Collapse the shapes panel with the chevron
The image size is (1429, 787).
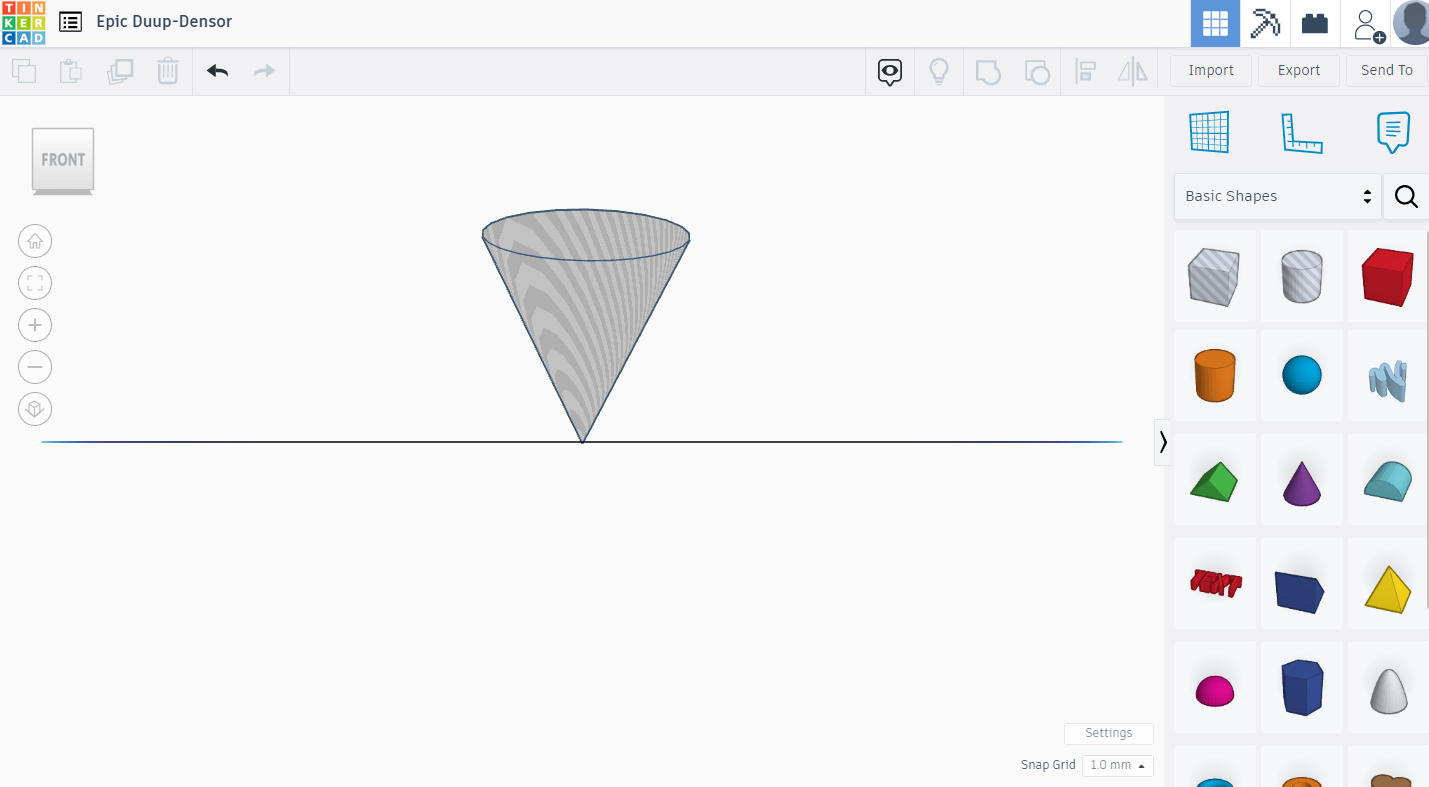1163,442
